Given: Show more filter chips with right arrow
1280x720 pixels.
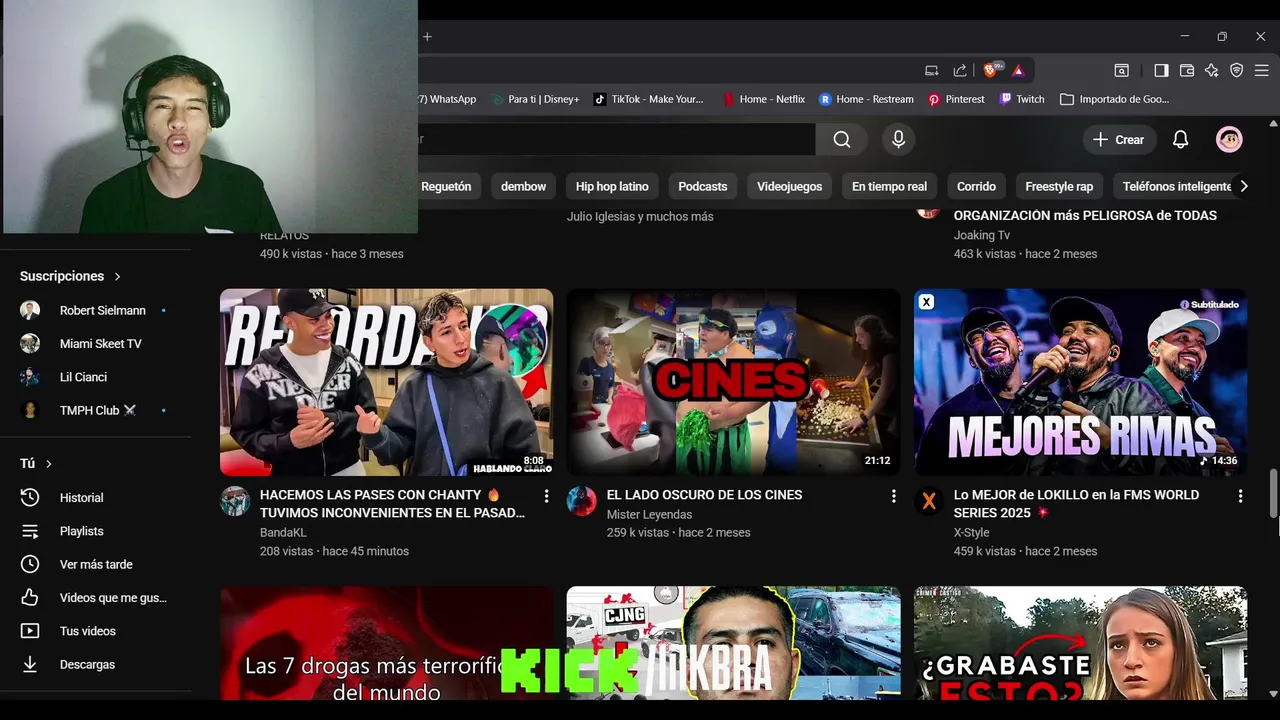Looking at the screenshot, I should pyautogui.click(x=1244, y=186).
